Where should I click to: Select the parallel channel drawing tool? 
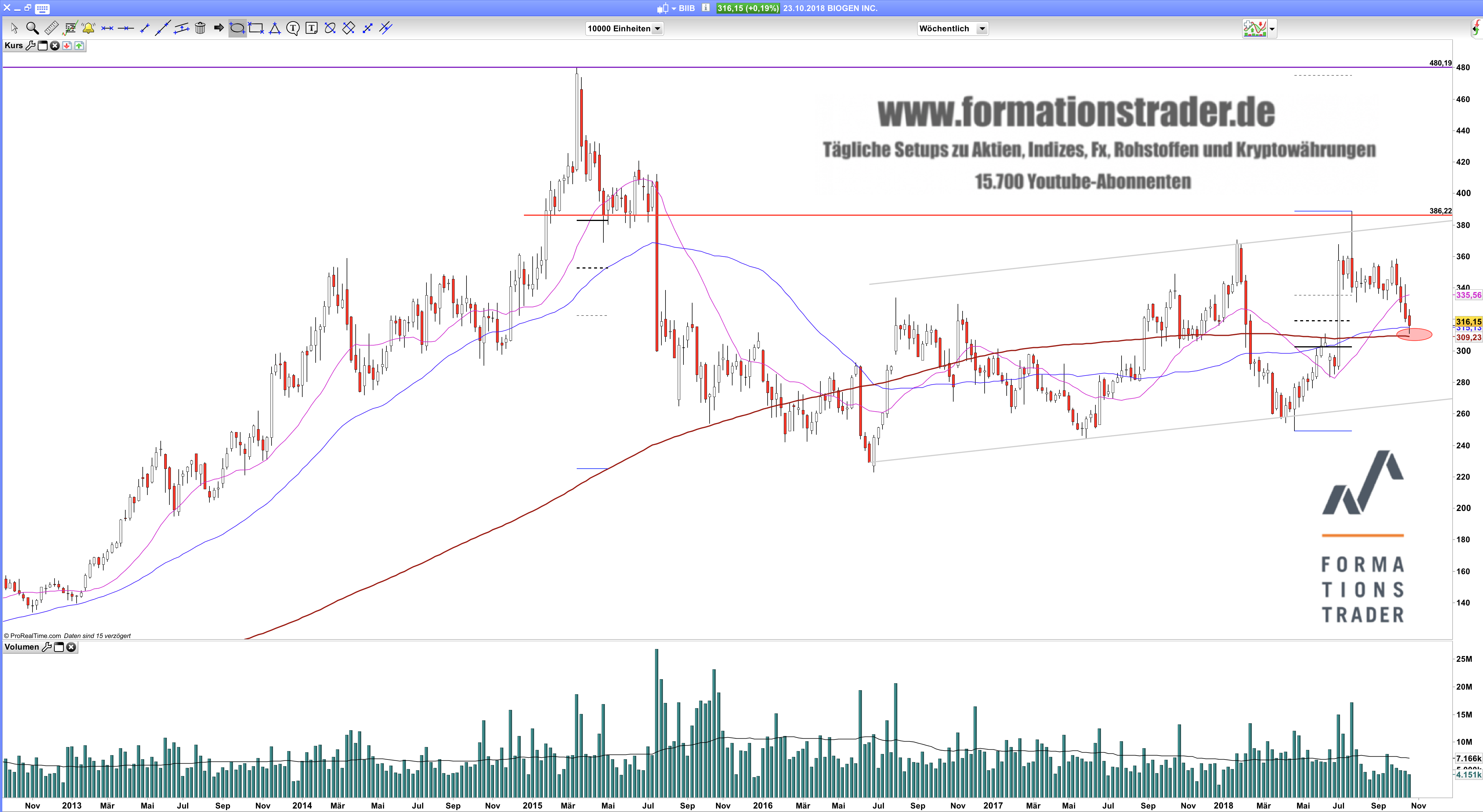tap(181, 28)
